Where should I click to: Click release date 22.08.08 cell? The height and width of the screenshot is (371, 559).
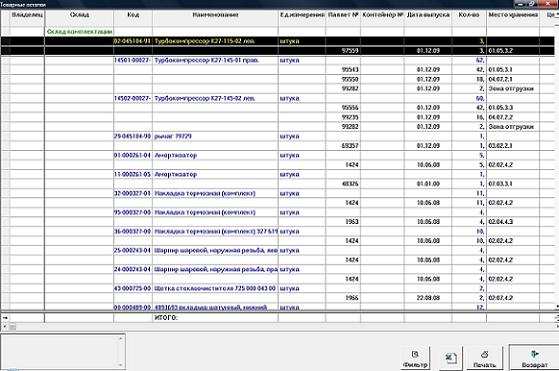pyautogui.click(x=428, y=298)
